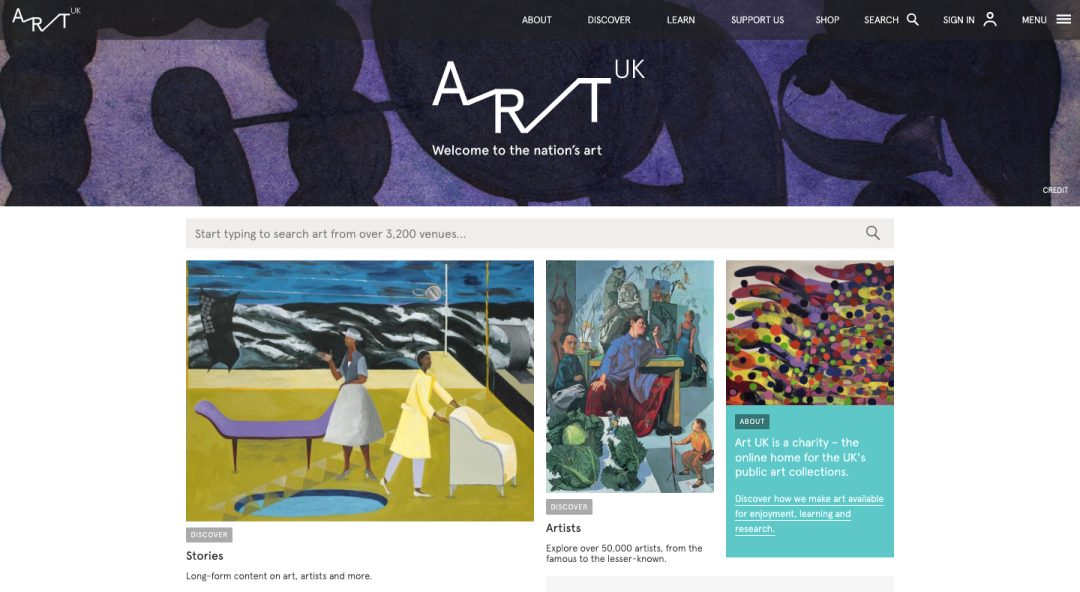Viewport: 1080px width, 592px height.
Task: Click the Art UK logo in header corner
Action: [46, 19]
